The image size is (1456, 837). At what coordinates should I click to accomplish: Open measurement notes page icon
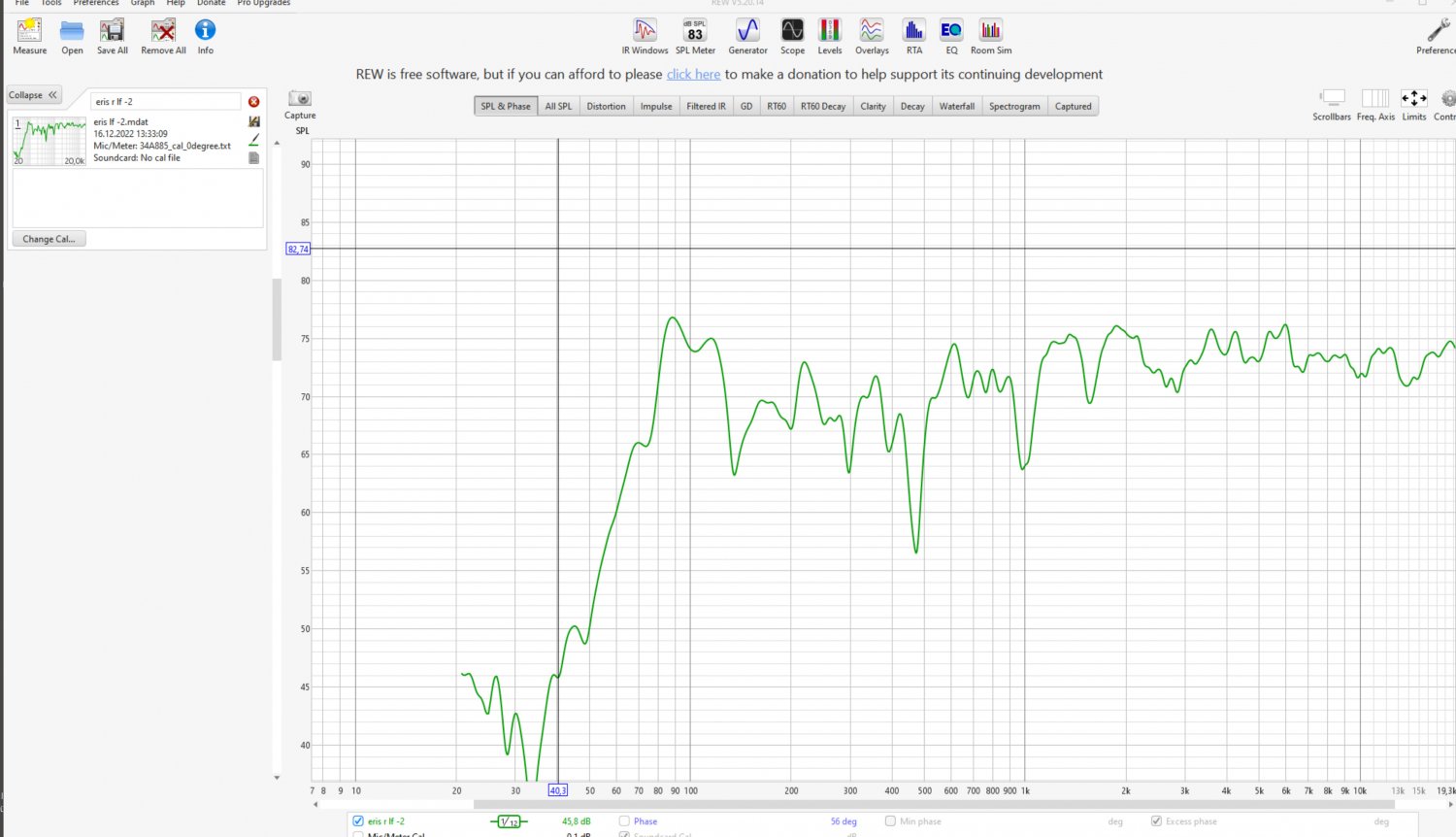[254, 158]
